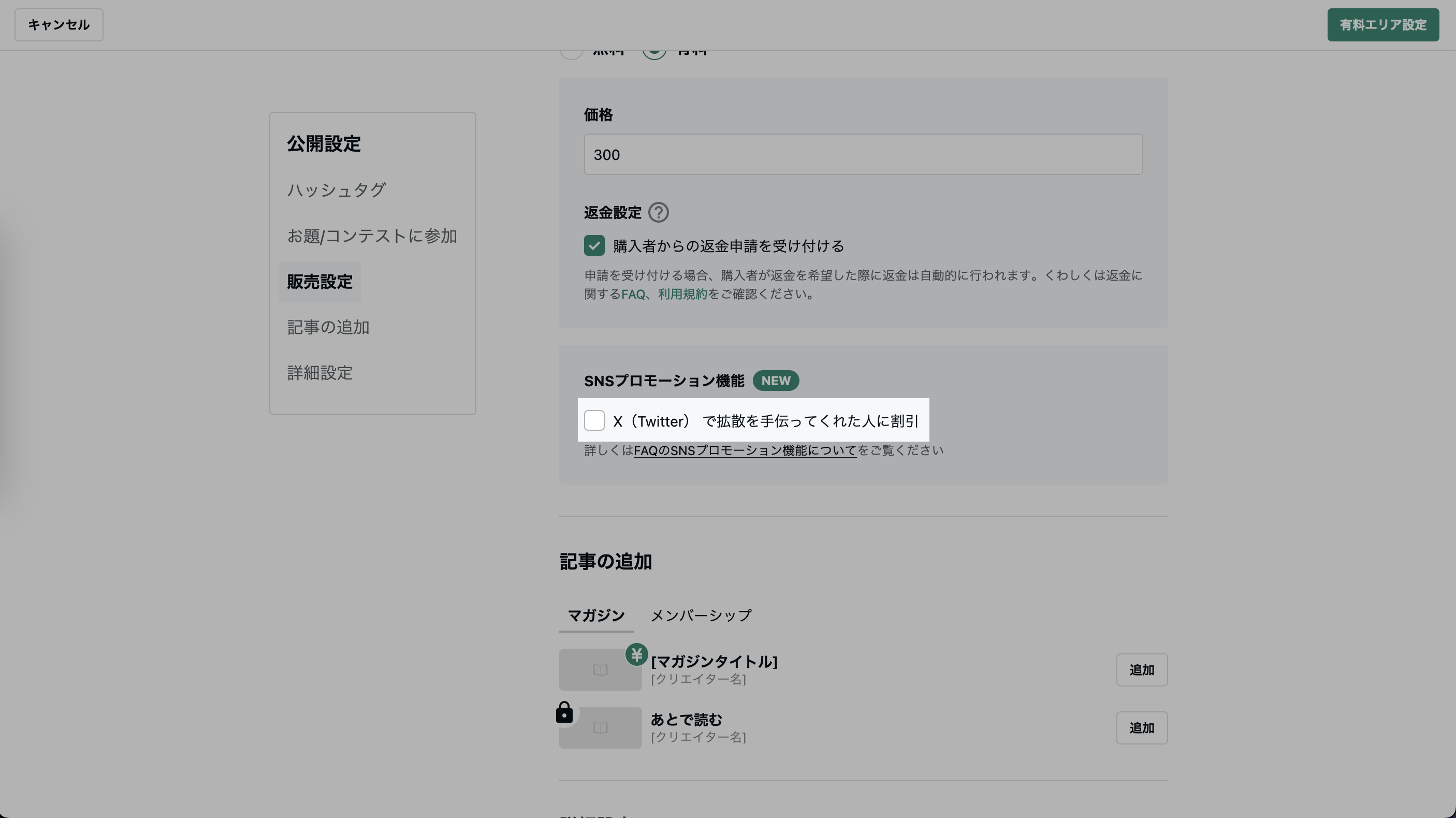1456x818 pixels.
Task: Open FAQのSNSプロモーション機能について link
Action: click(745, 450)
